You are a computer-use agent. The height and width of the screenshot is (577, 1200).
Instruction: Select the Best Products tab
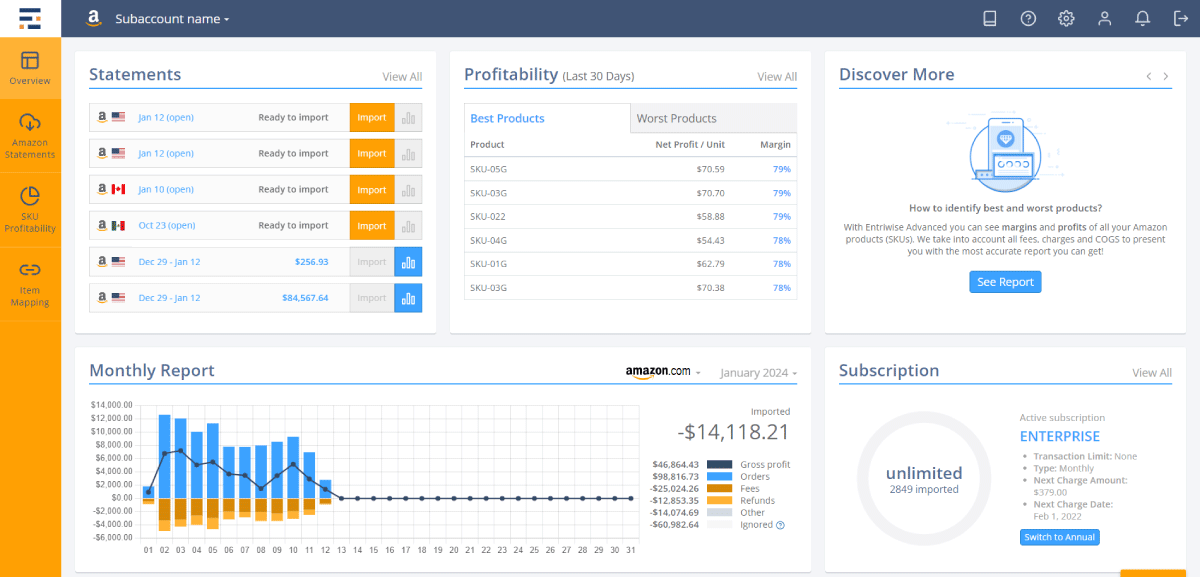pyautogui.click(x=507, y=118)
